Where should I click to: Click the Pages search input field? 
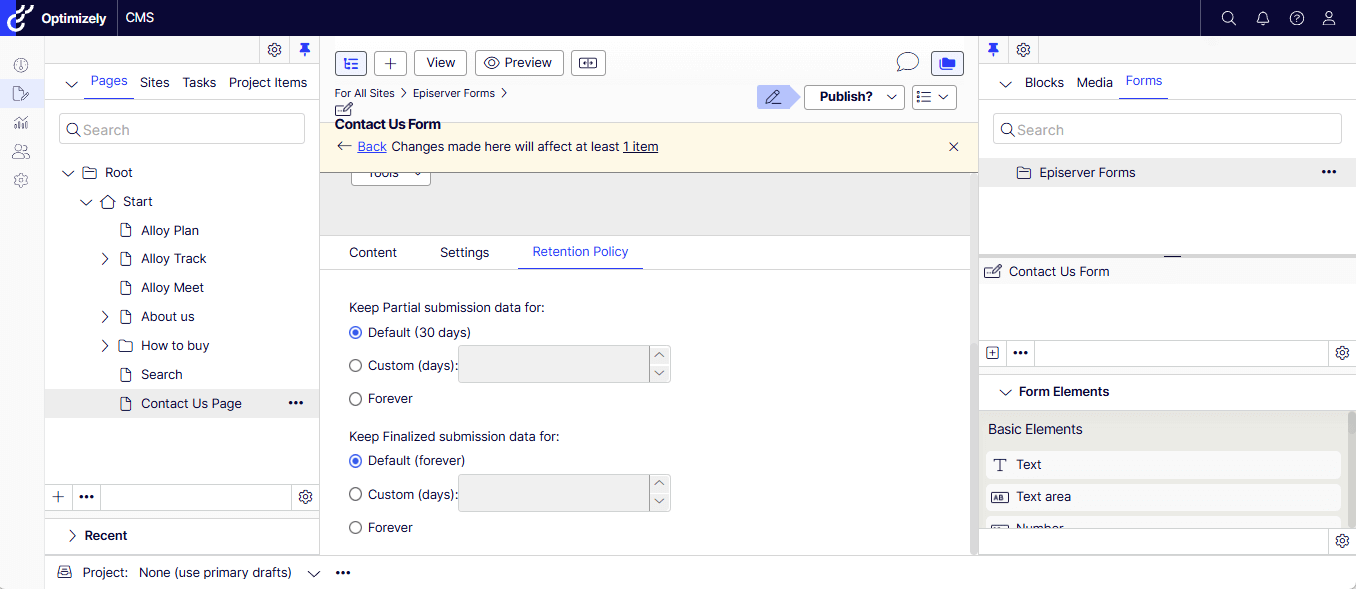(x=182, y=130)
